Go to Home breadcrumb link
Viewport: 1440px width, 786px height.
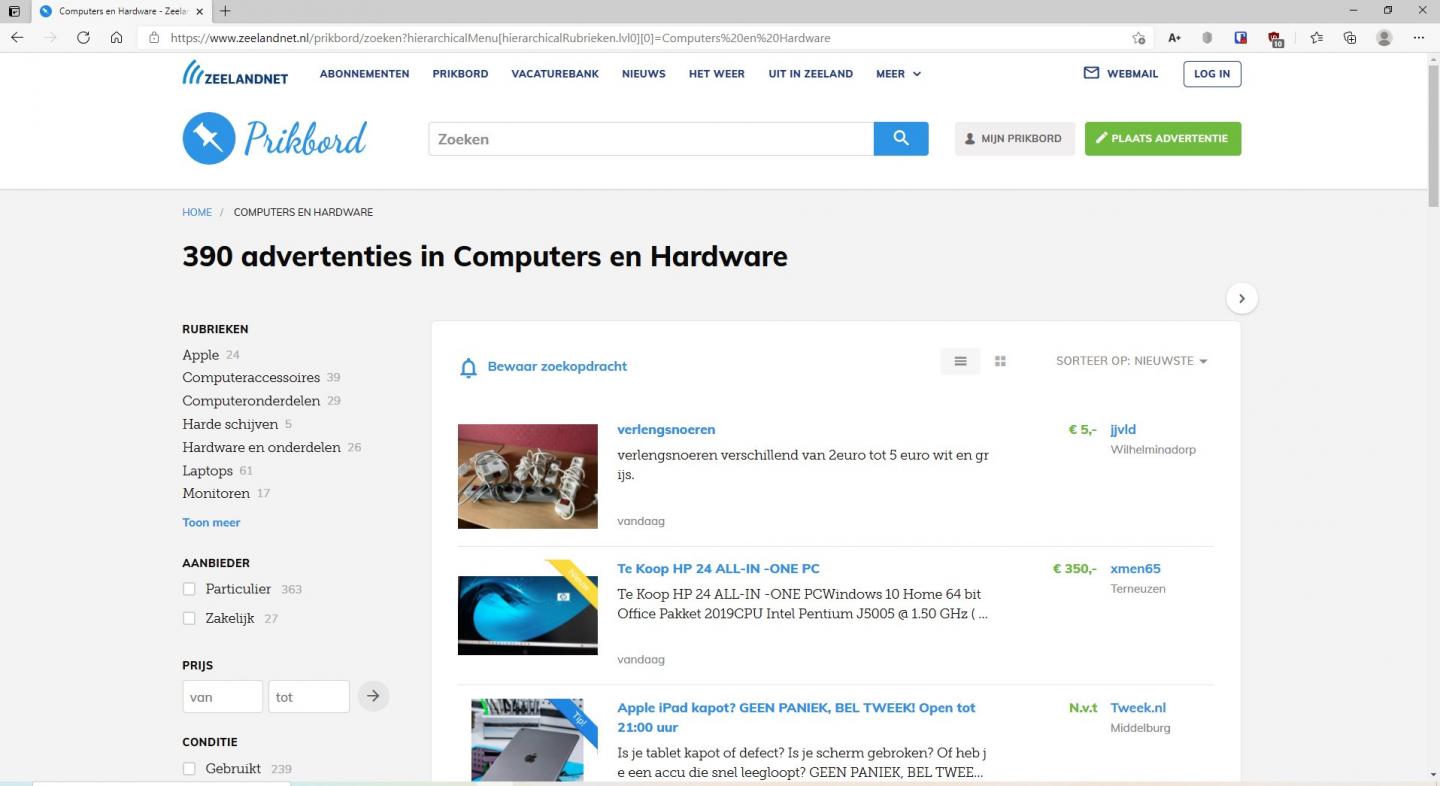click(197, 212)
